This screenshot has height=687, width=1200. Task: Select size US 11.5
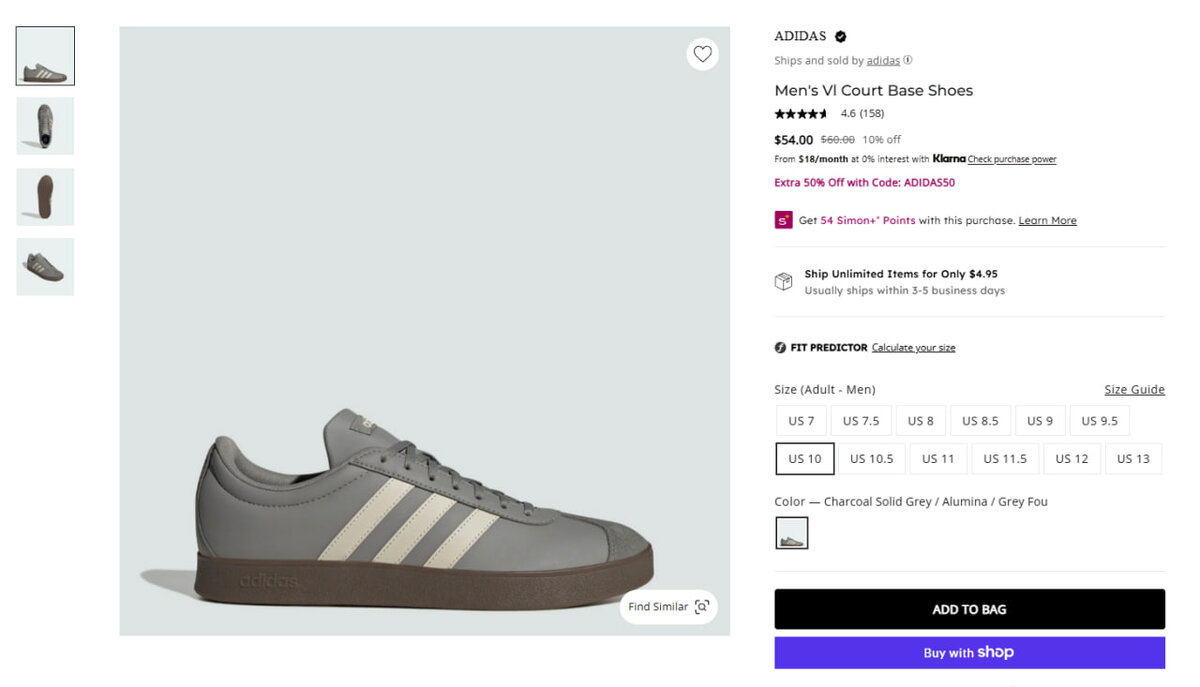[1005, 459]
